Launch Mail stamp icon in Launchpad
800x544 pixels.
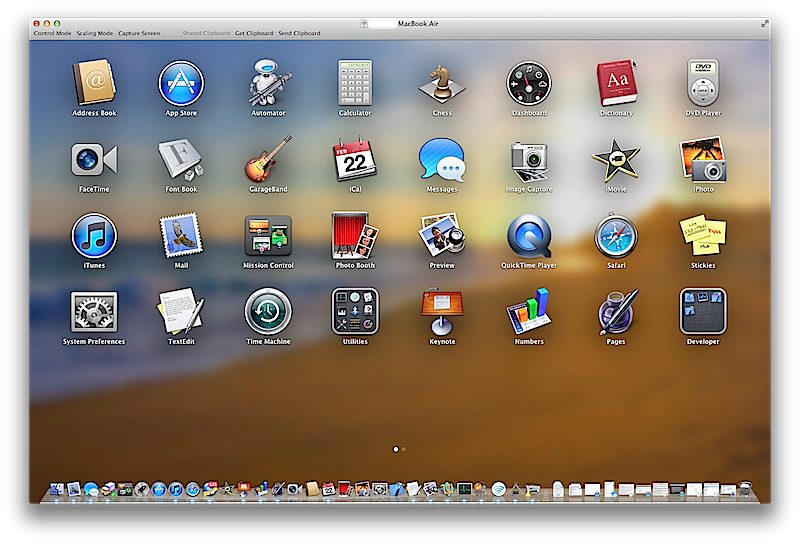[181, 235]
